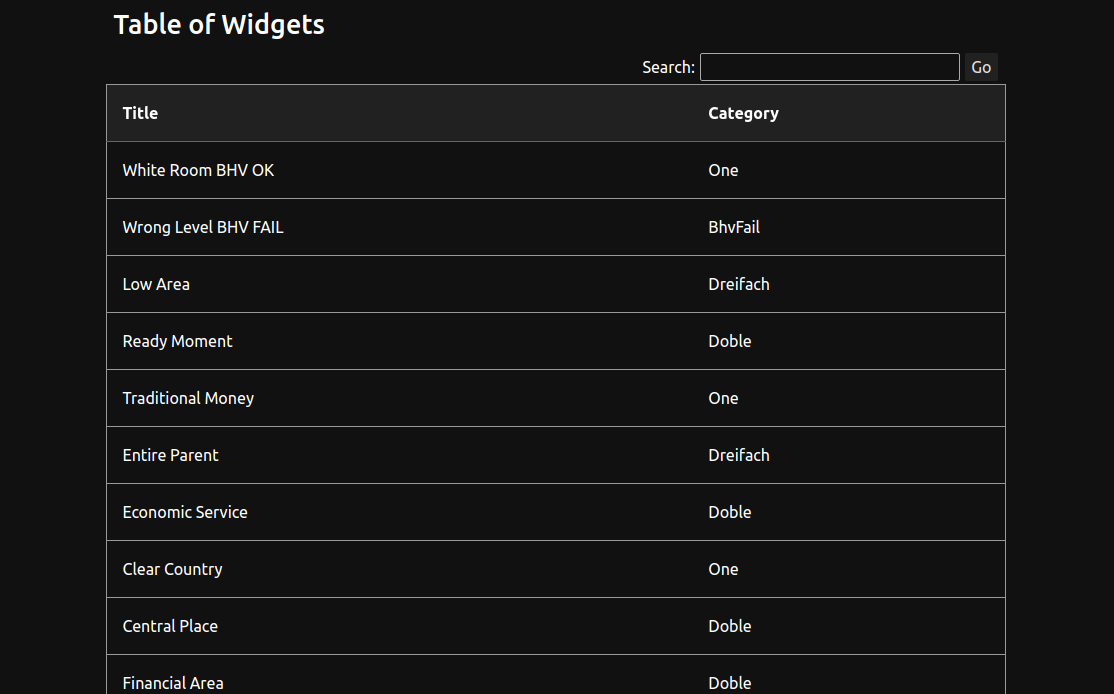Click the Ready Moment title
The height and width of the screenshot is (694, 1114).
[x=177, y=341]
